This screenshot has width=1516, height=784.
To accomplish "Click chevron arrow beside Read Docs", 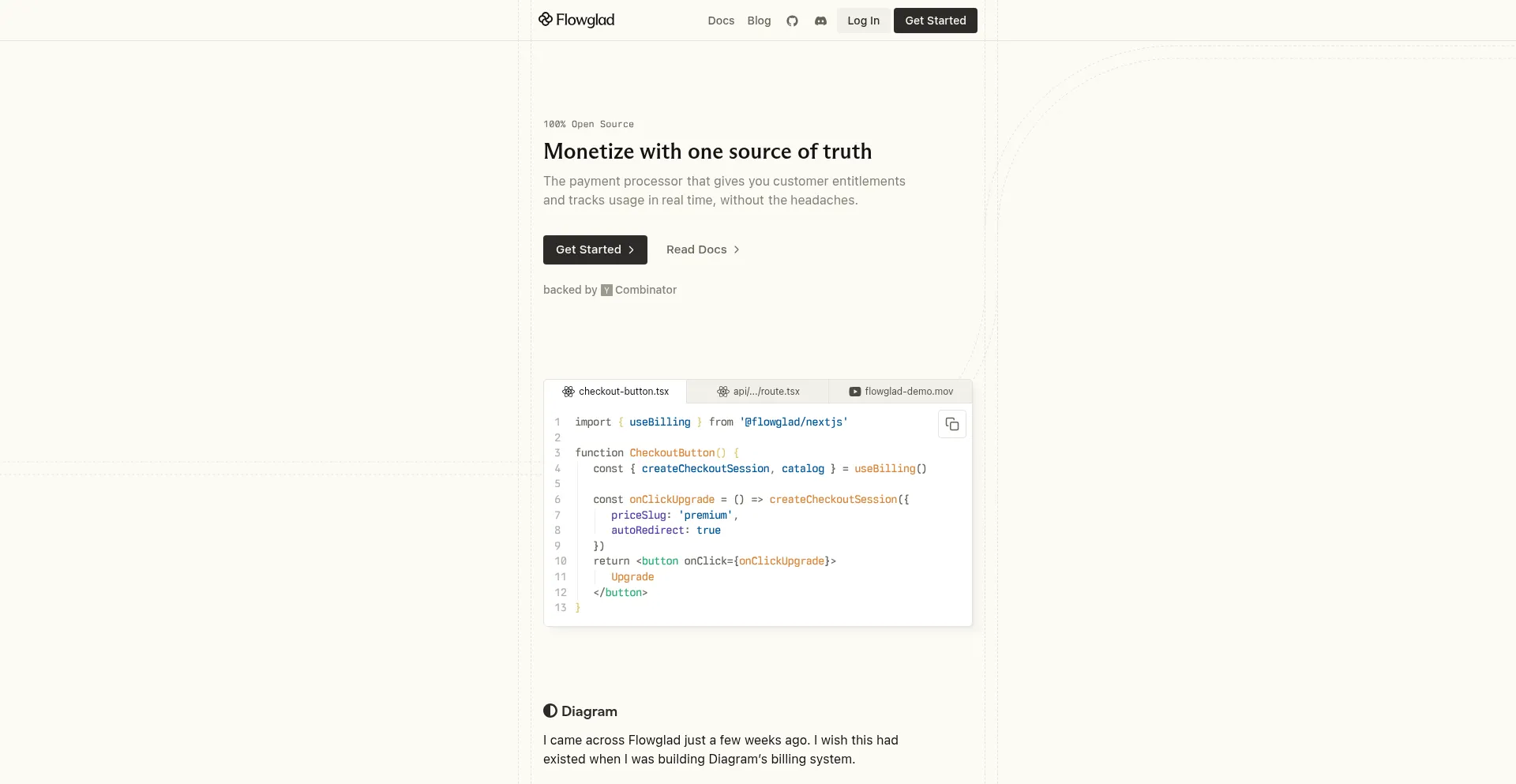I will tap(737, 249).
